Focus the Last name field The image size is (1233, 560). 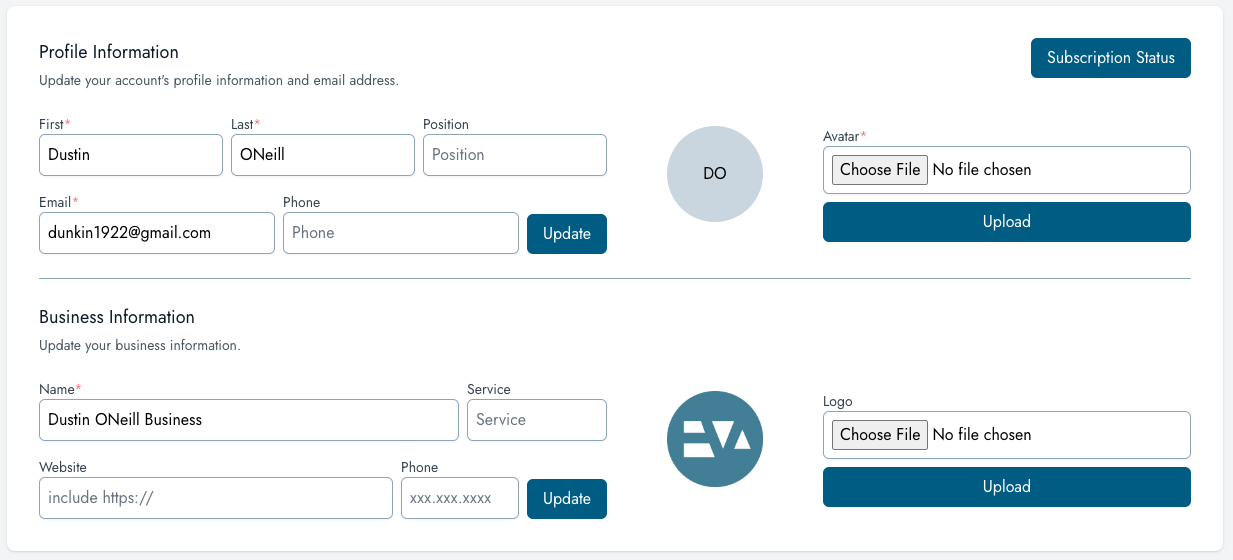(322, 155)
